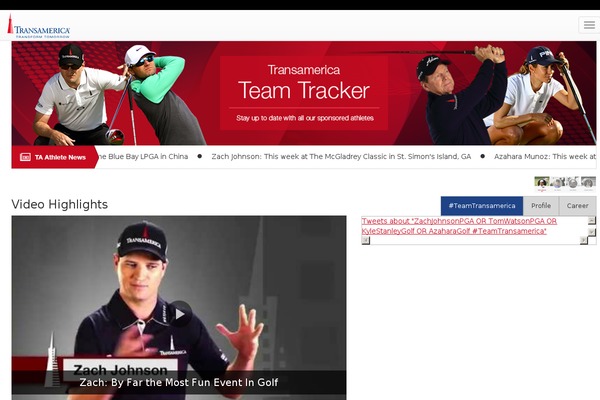Select the first athlete thumbnail with red label
Screen dimensions: 600x400
coord(542,184)
